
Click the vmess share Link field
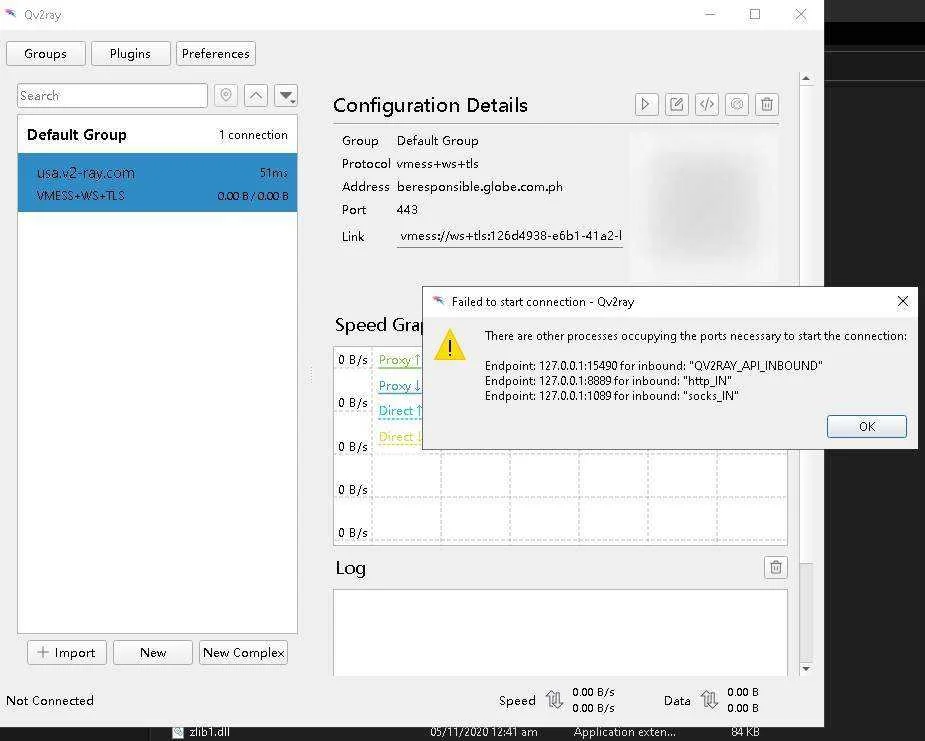pyautogui.click(x=510, y=236)
